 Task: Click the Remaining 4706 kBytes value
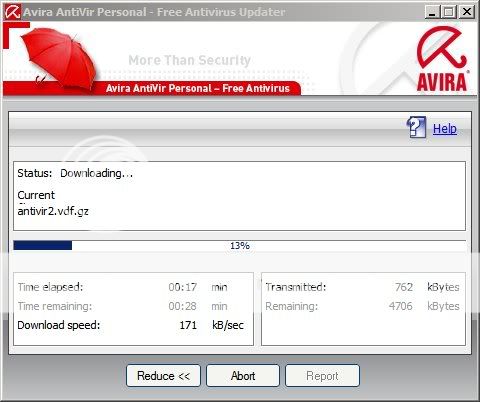point(401,306)
